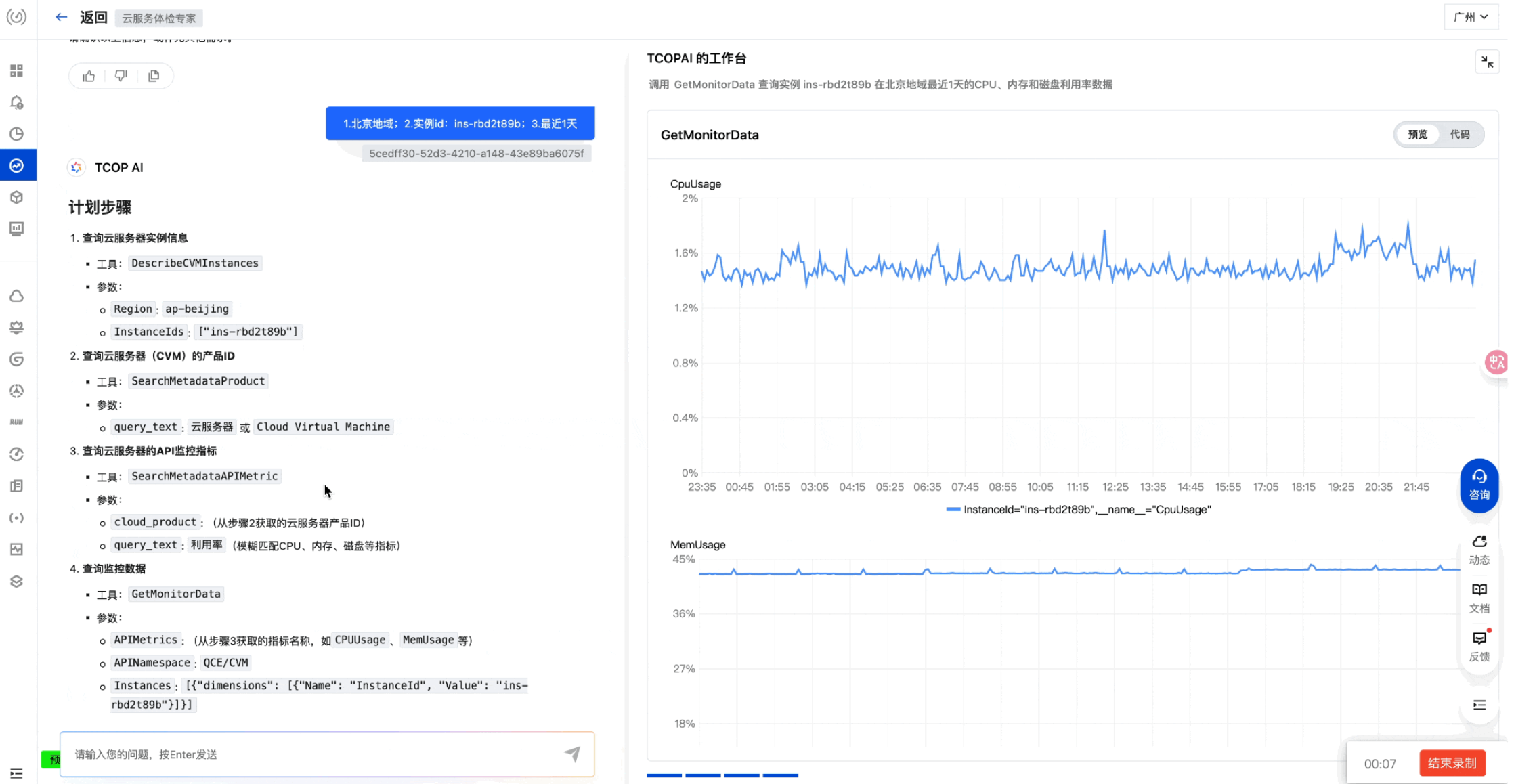Collapse the floating tools list icon

point(1479,705)
